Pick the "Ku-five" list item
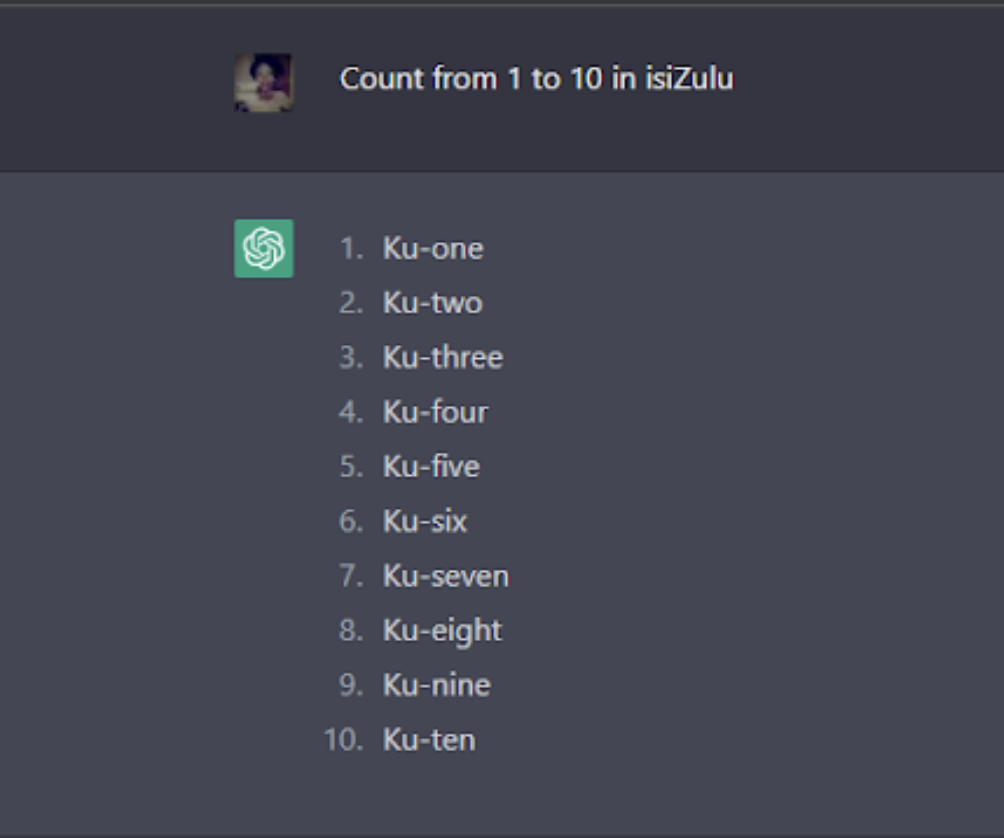 click(431, 467)
